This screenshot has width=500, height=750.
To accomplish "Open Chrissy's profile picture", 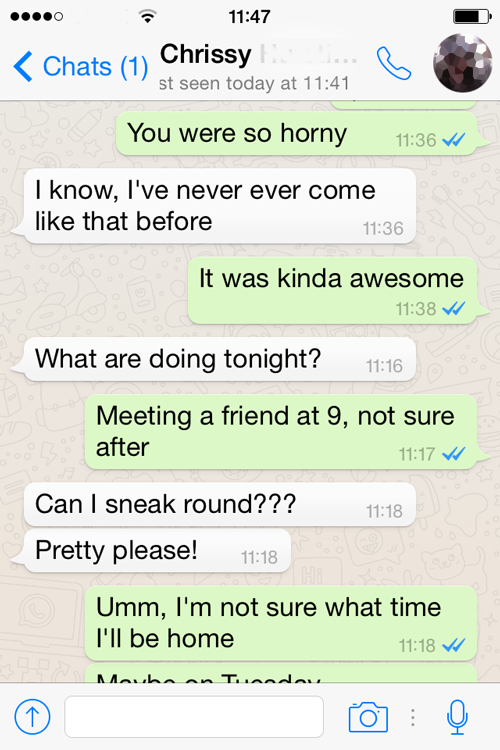I will 463,63.
